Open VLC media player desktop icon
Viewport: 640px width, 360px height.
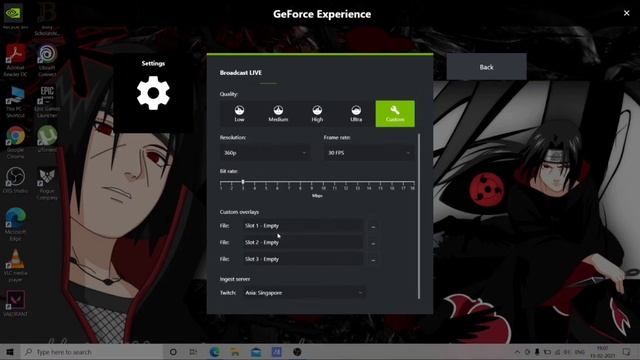(16, 265)
